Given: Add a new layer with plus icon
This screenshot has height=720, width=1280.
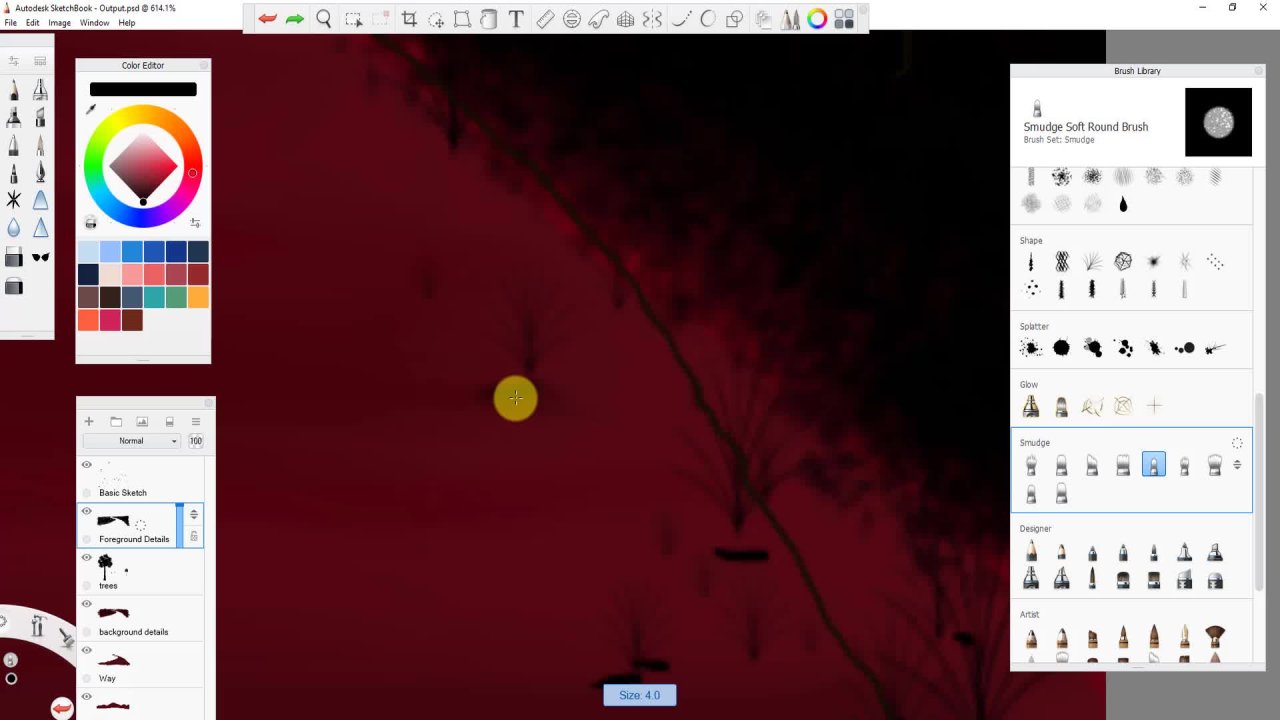Looking at the screenshot, I should click(89, 422).
